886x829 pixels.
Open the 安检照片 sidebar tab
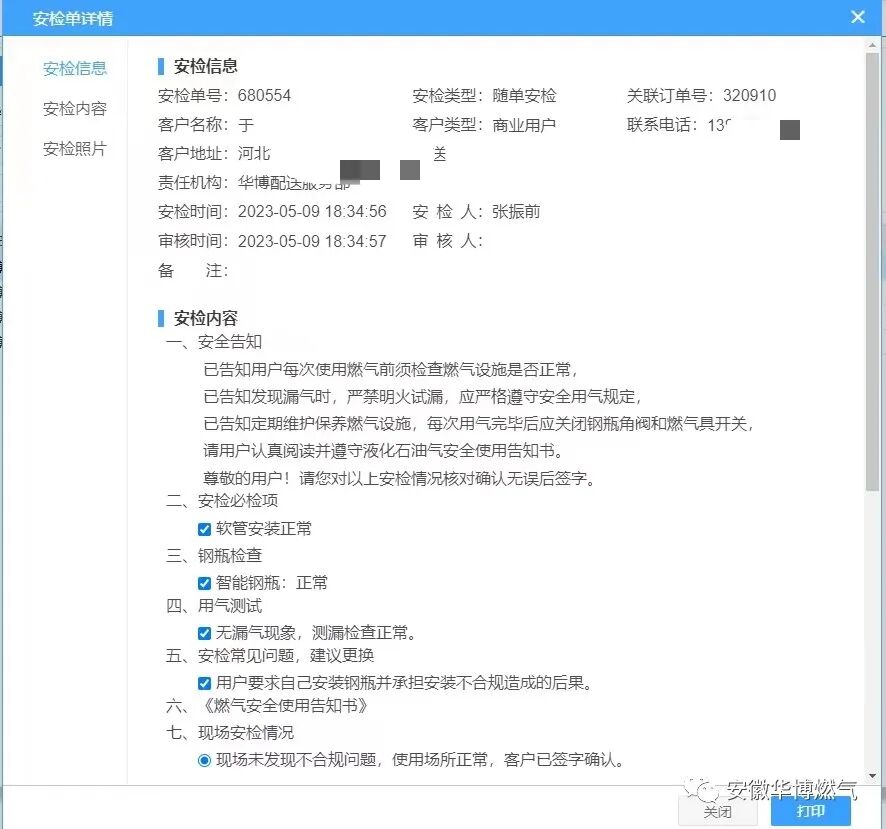[x=75, y=148]
